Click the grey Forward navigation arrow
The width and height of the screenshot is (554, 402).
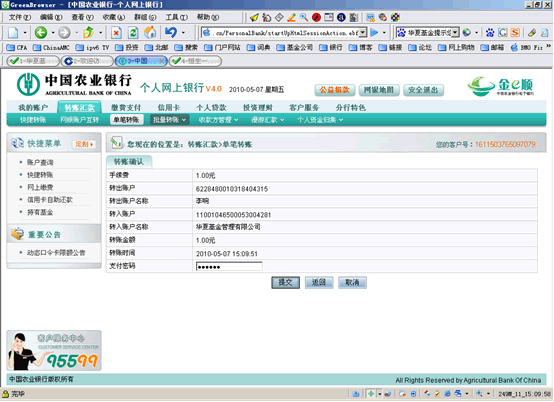click(x=64, y=32)
